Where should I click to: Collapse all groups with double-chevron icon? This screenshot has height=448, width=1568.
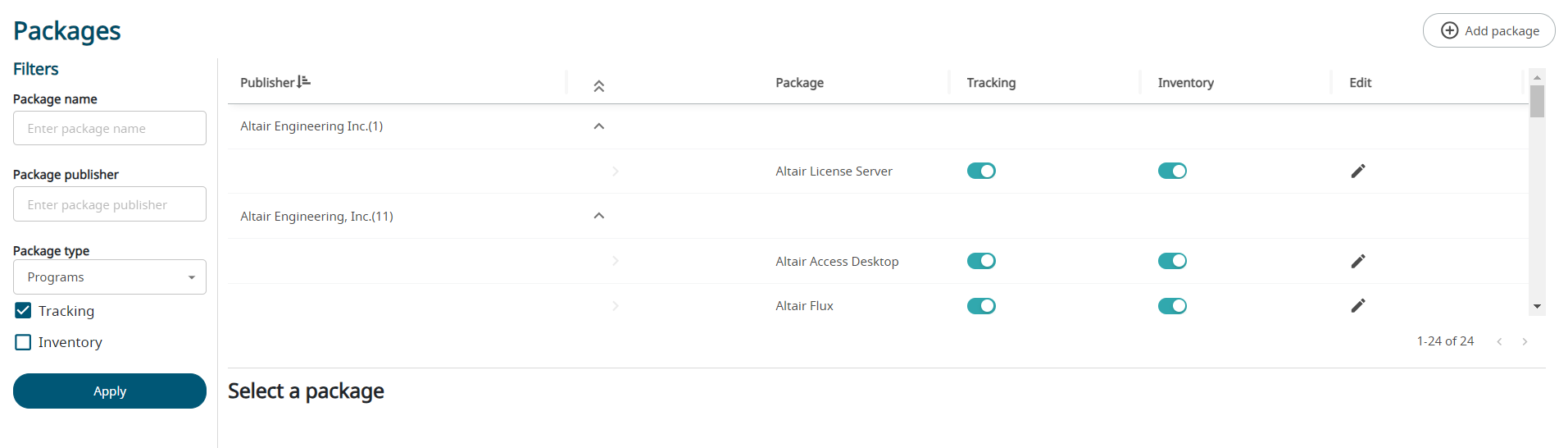click(x=599, y=85)
